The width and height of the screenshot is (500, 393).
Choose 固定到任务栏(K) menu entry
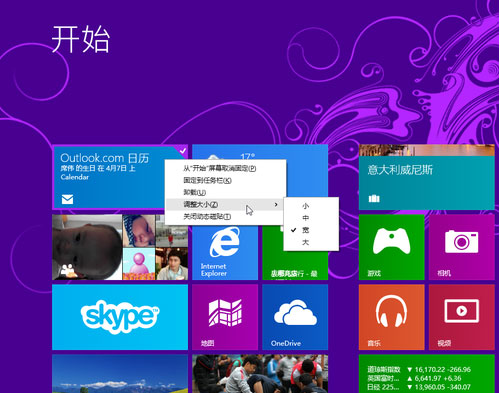(226, 180)
